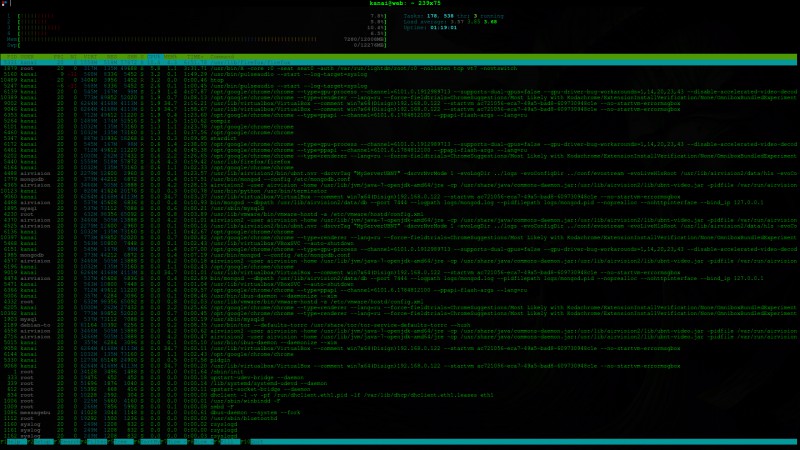Select PID 5468 VBoxSVC --auto-shutdown row
This screenshot has width=800, height=450.
click(x=398, y=243)
